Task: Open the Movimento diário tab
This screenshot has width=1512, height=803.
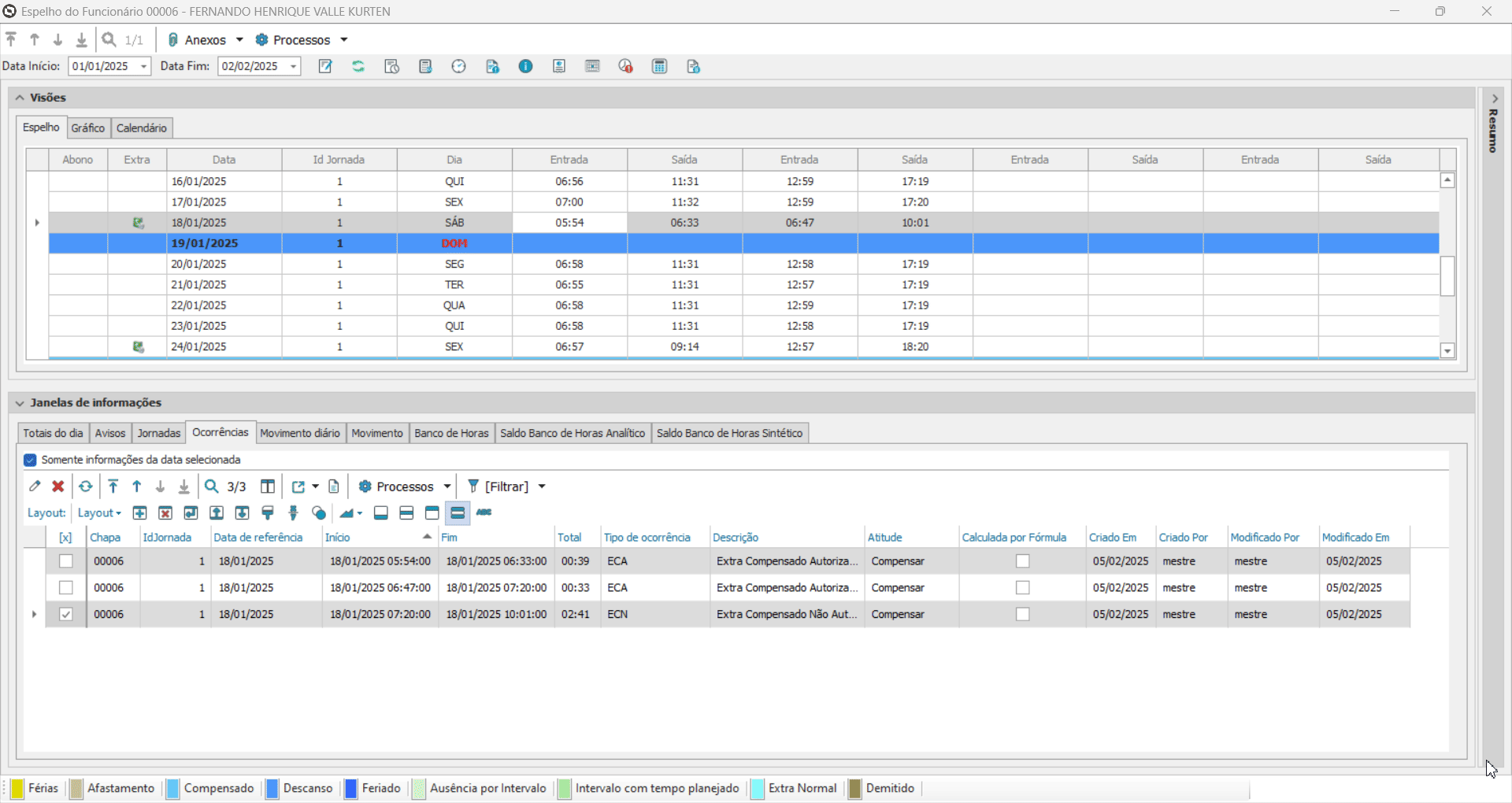Action: [300, 433]
